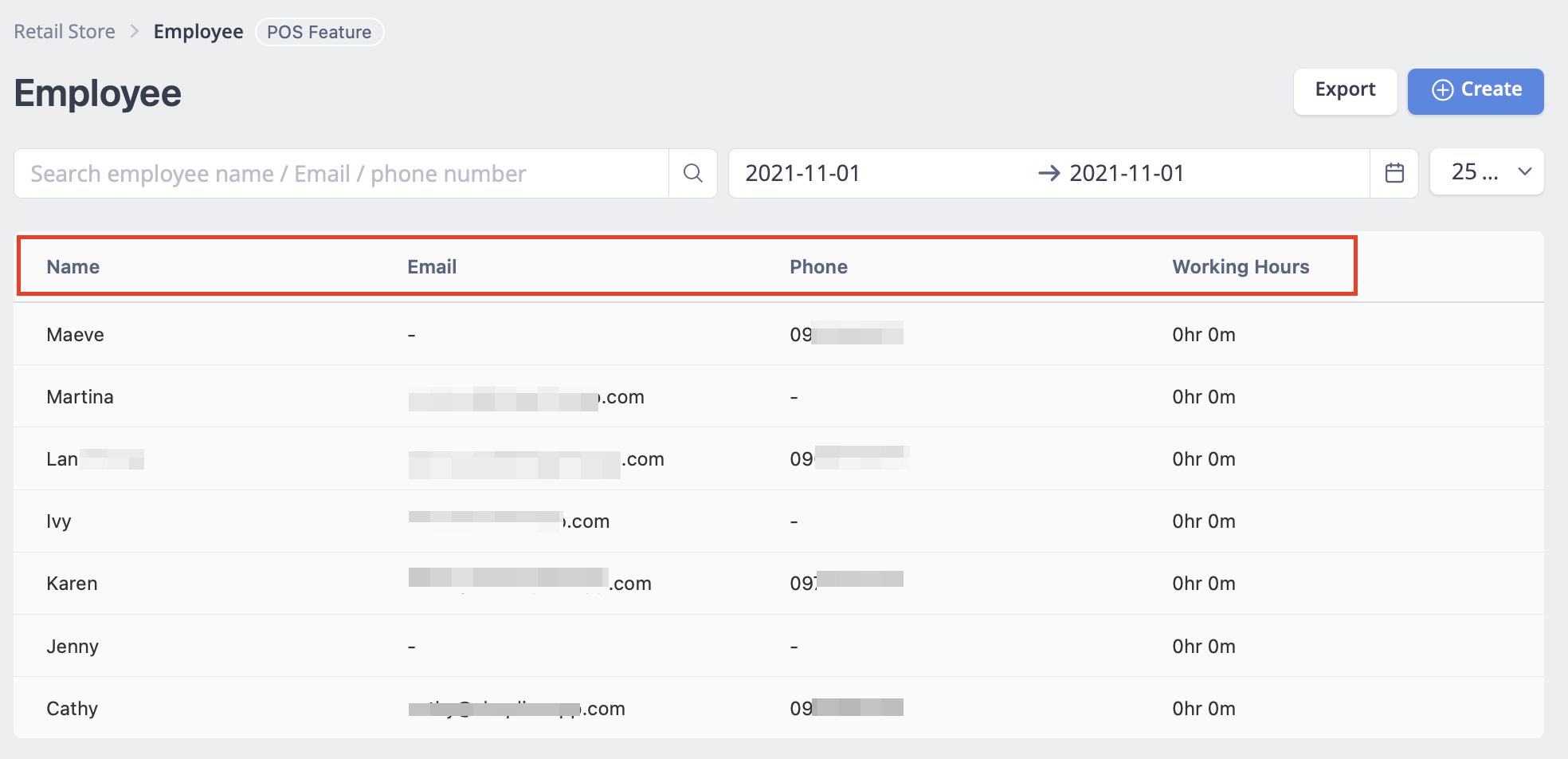This screenshot has width=1568, height=759.
Task: Create a new employee
Action: click(x=1475, y=90)
